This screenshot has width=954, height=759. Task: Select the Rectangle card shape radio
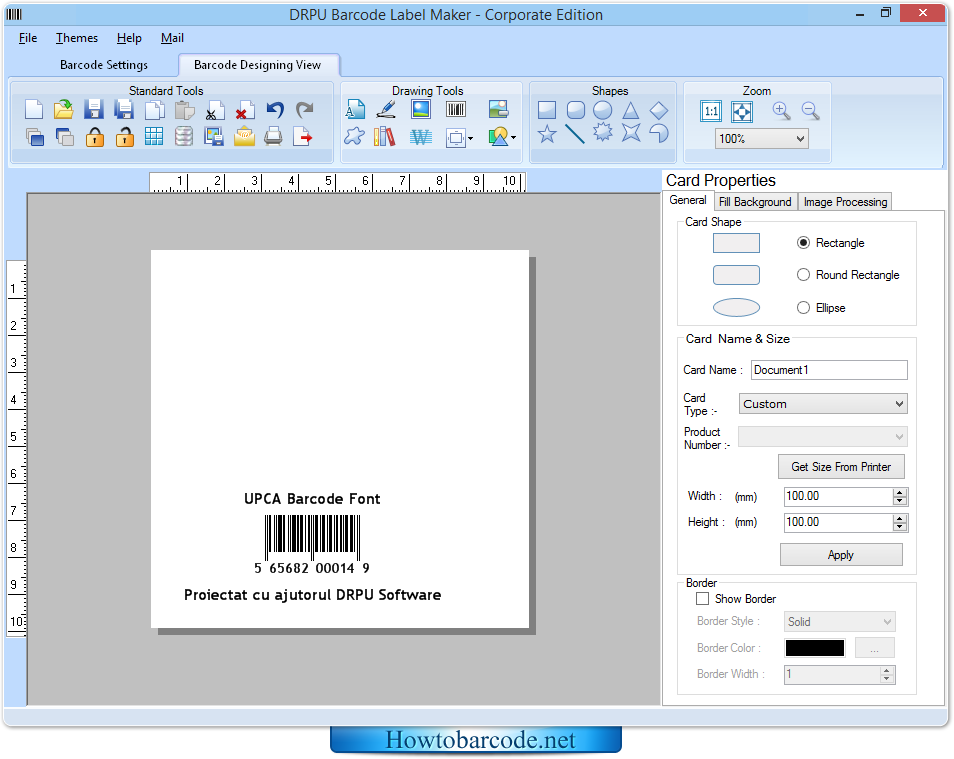pos(803,243)
